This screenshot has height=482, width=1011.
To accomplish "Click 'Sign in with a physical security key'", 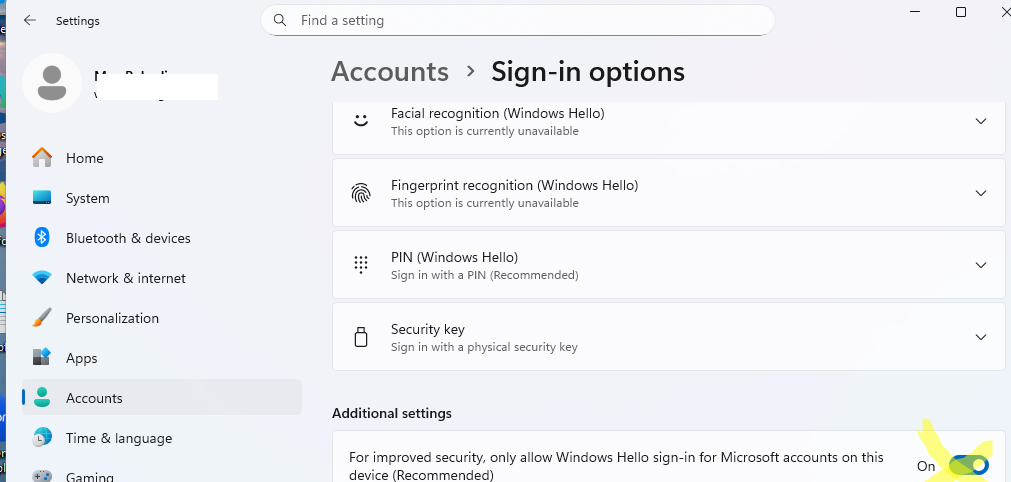I will click(x=484, y=347).
